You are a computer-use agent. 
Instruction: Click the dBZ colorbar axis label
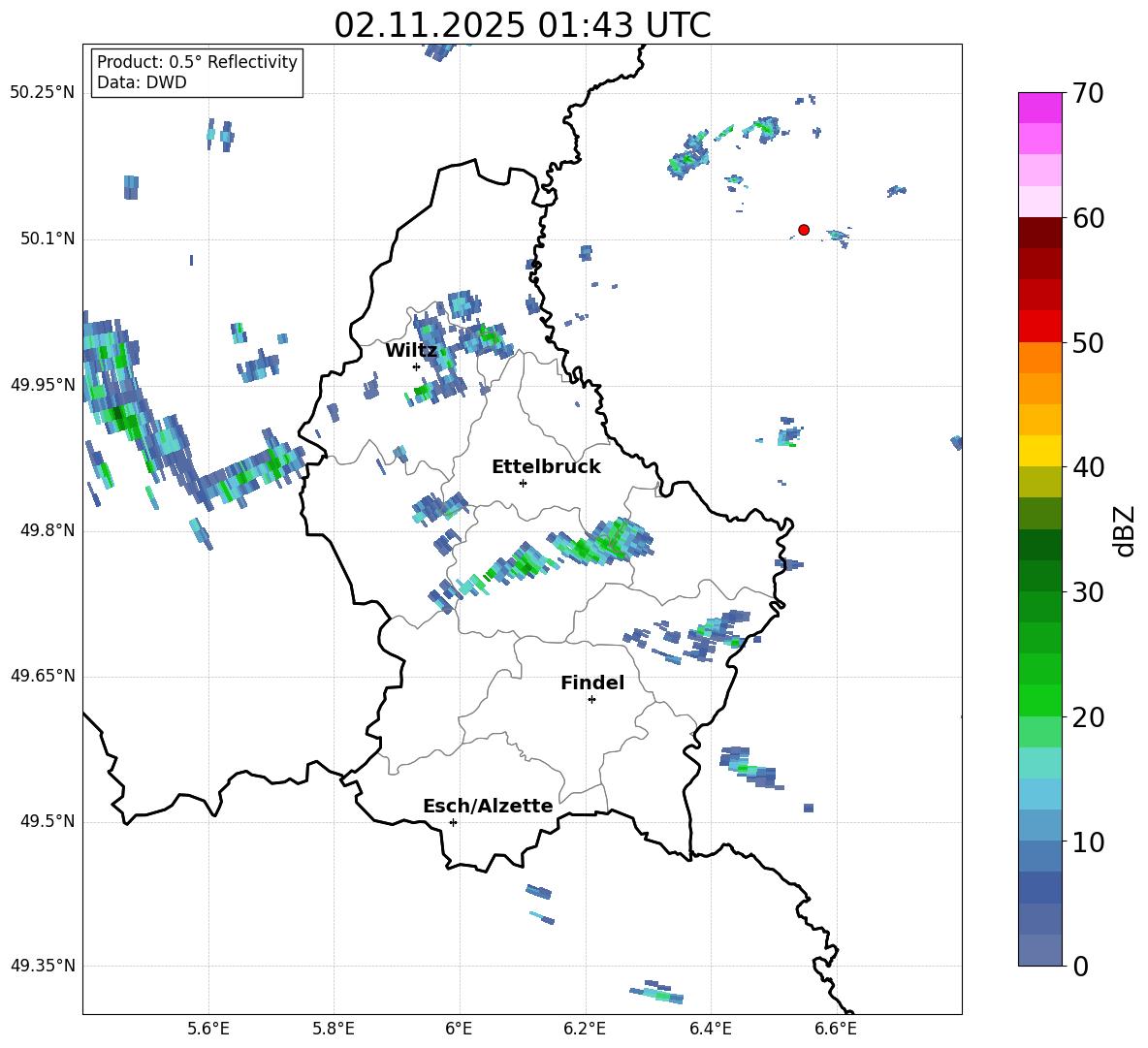click(1124, 531)
